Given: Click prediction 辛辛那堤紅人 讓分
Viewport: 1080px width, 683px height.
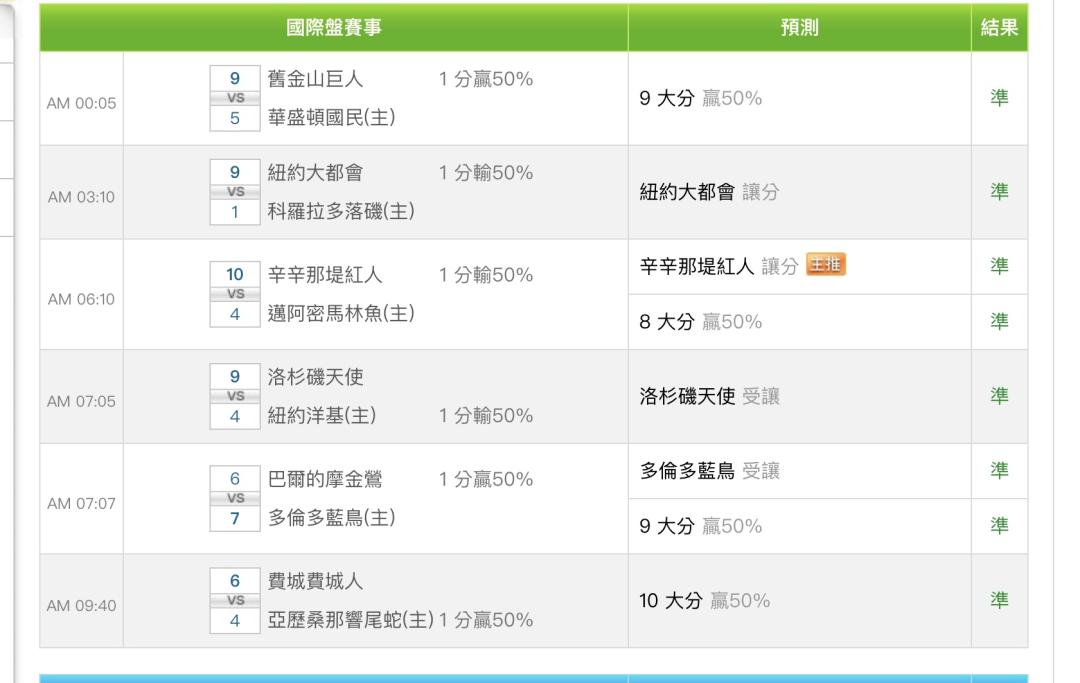Looking at the screenshot, I should [x=718, y=266].
